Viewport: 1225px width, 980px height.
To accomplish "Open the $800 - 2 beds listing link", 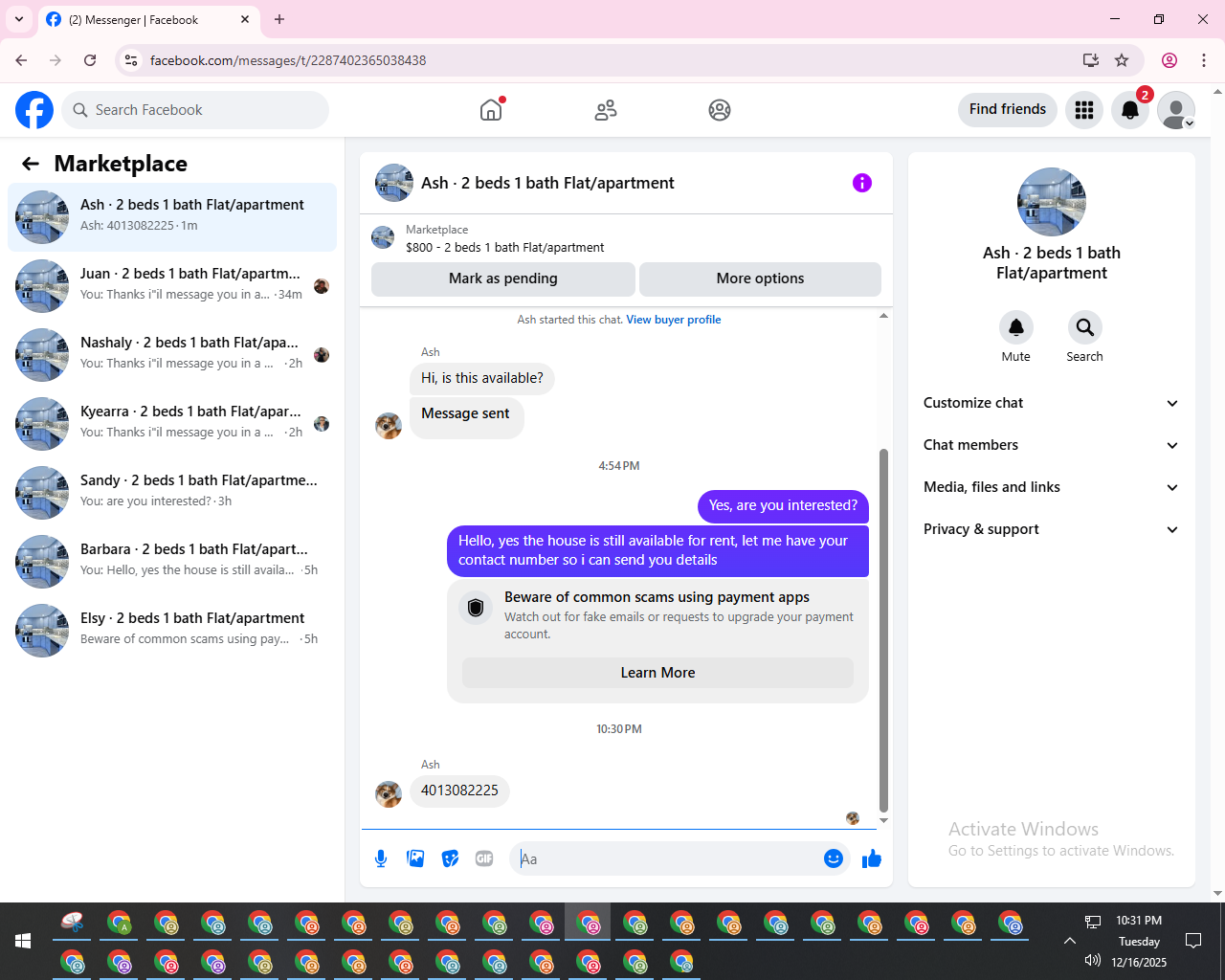I will 504,247.
